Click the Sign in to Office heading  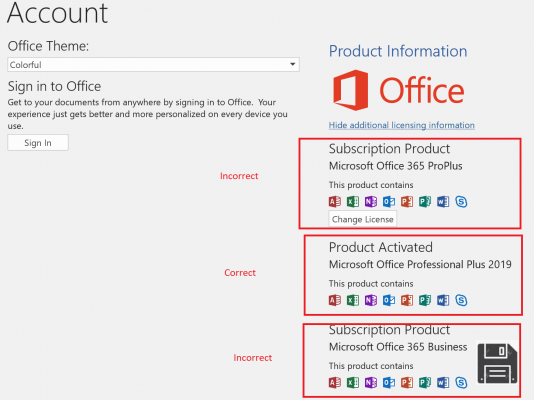pyautogui.click(x=54, y=86)
